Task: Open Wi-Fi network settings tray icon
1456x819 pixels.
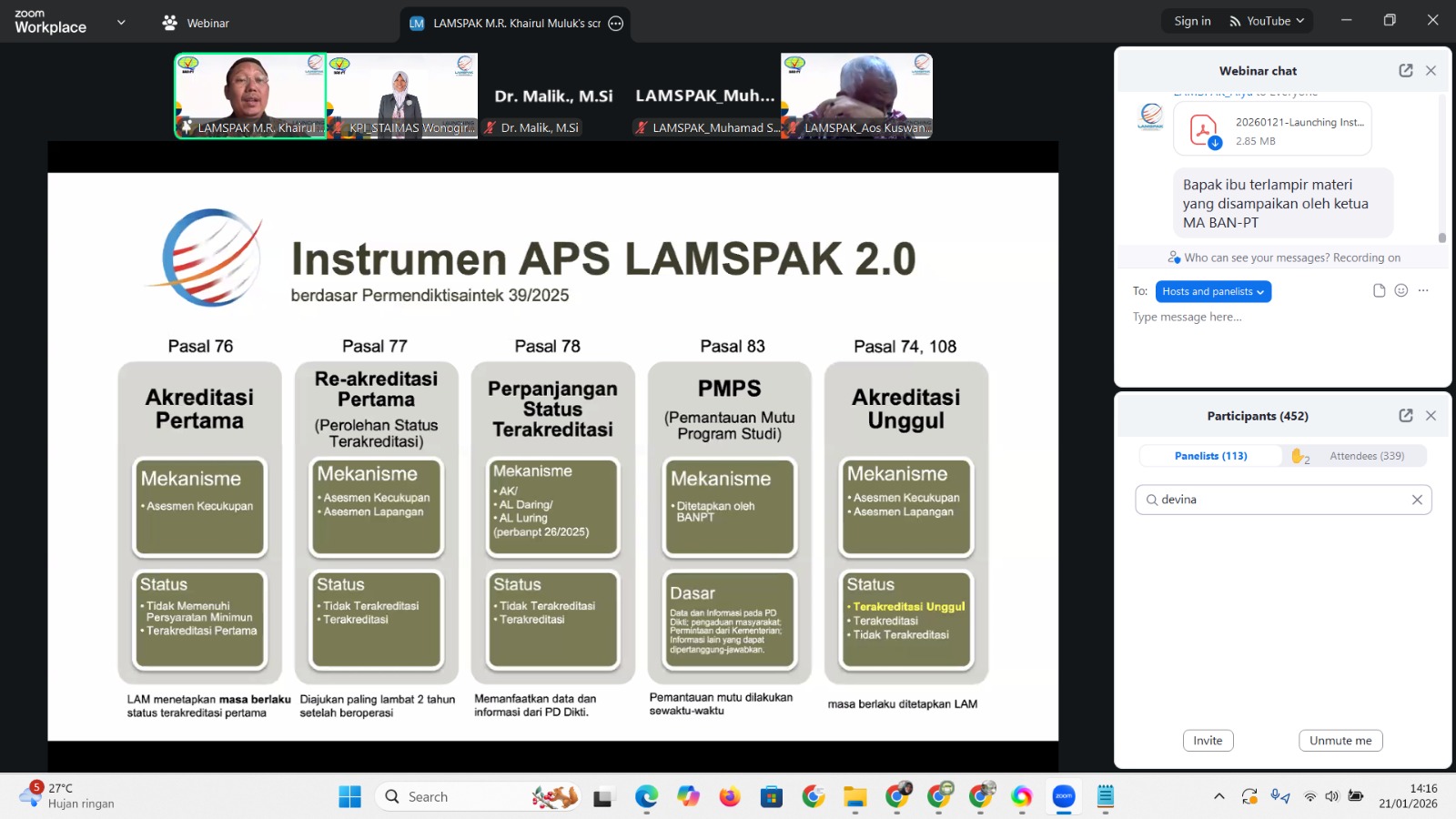Action: 1310,797
